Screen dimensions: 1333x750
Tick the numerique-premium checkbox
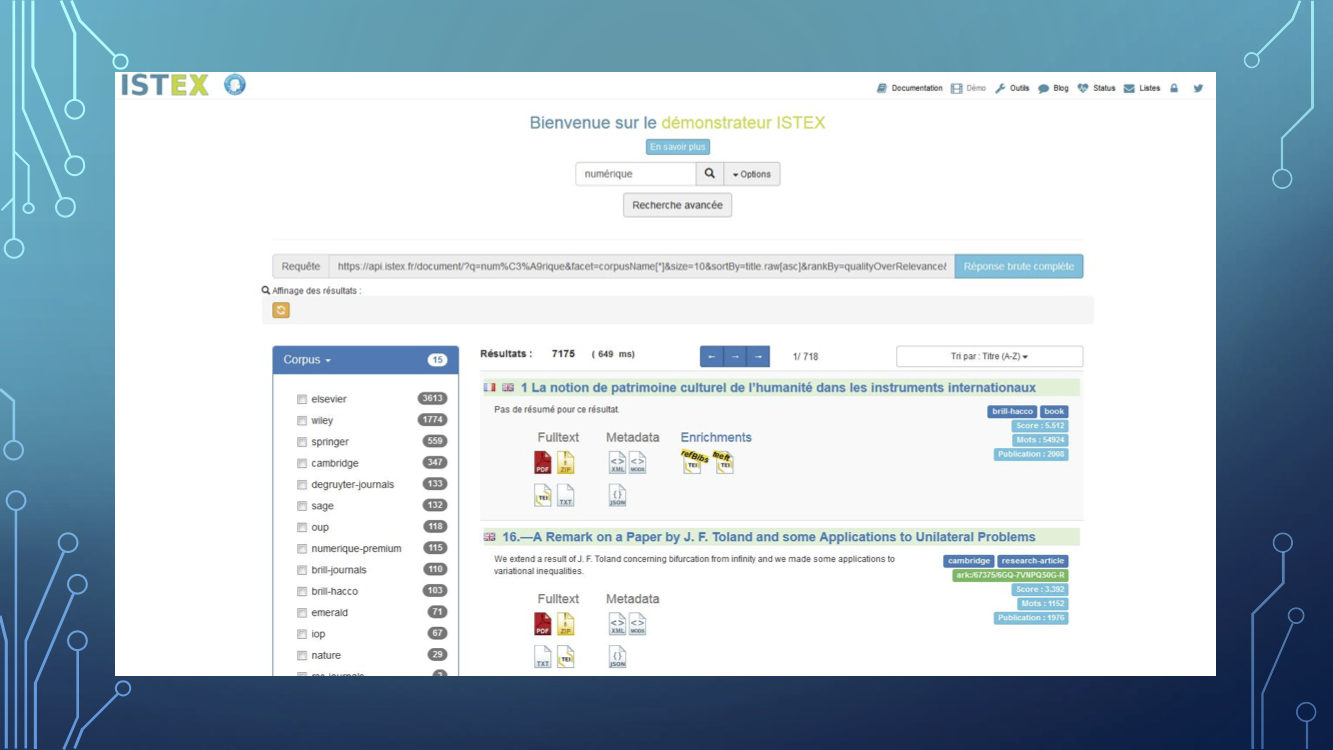pyautogui.click(x=302, y=549)
